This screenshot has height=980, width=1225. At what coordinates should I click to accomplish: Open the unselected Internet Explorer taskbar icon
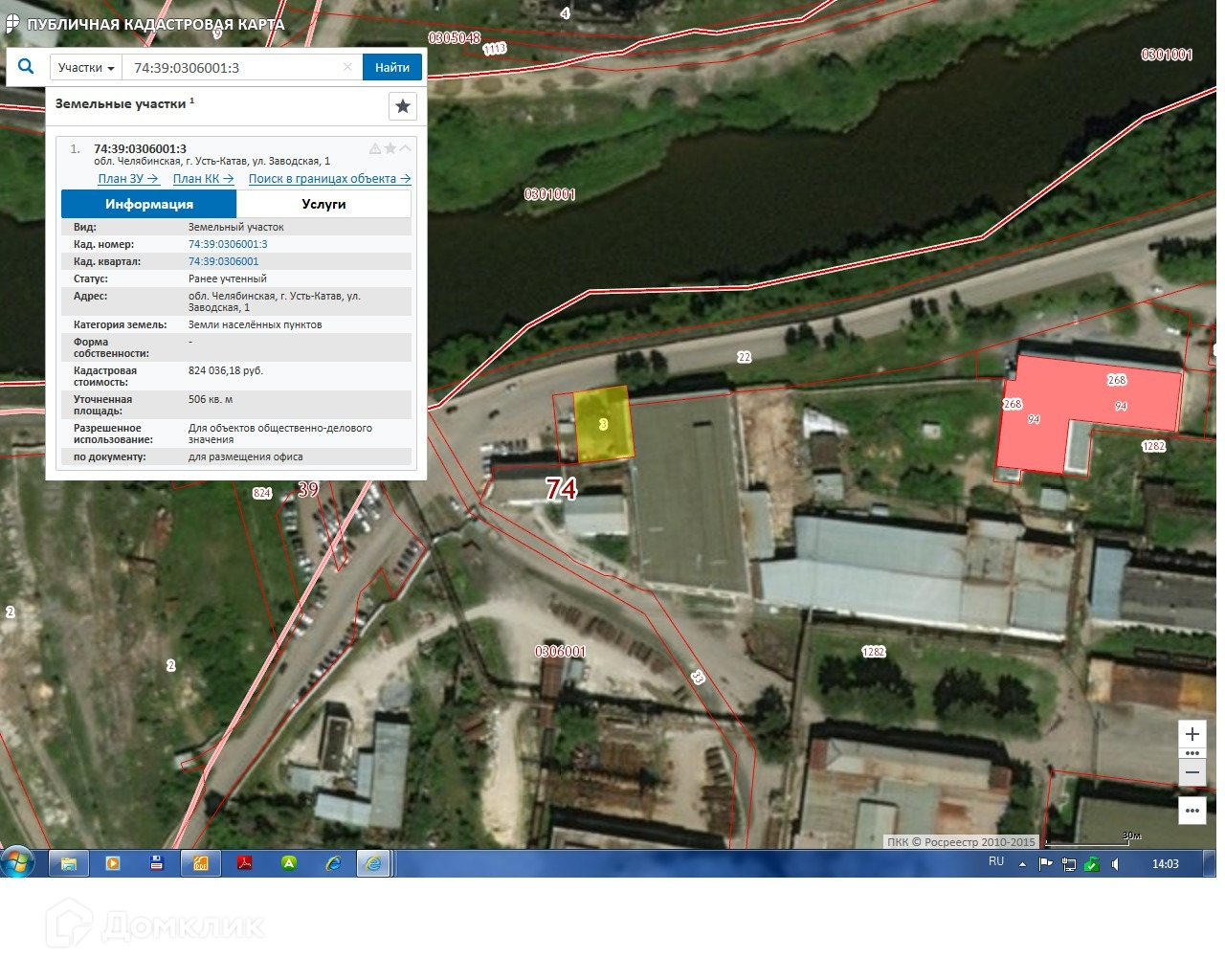point(333,863)
